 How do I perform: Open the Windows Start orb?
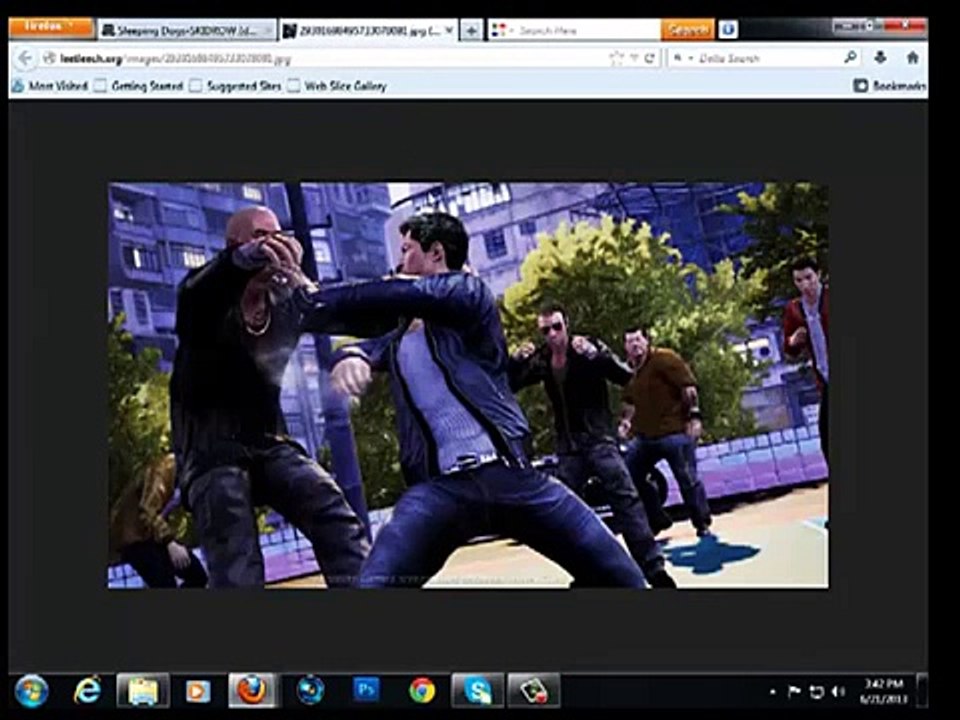coord(31,691)
